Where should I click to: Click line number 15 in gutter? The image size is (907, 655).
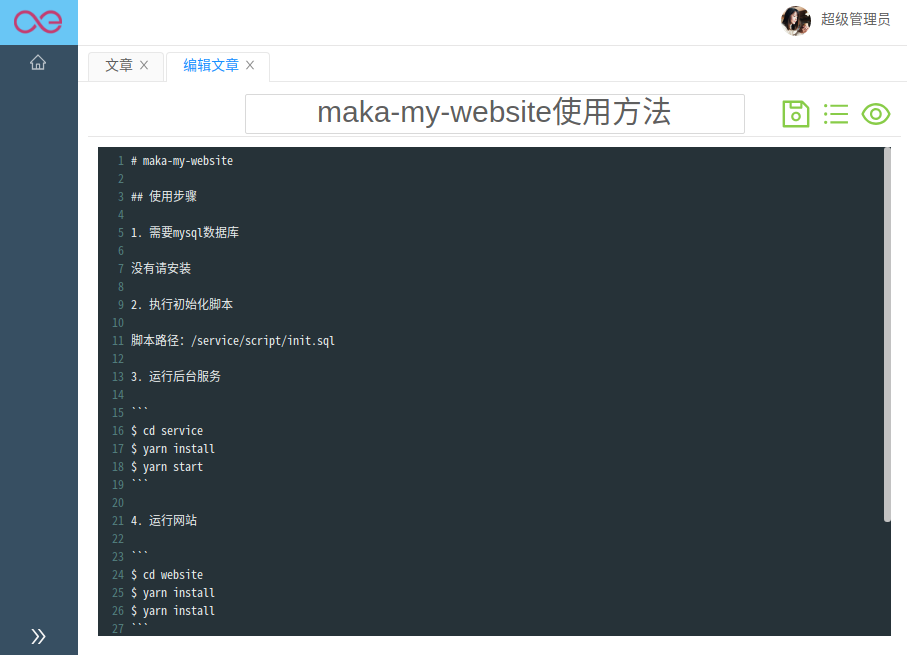tap(118, 413)
